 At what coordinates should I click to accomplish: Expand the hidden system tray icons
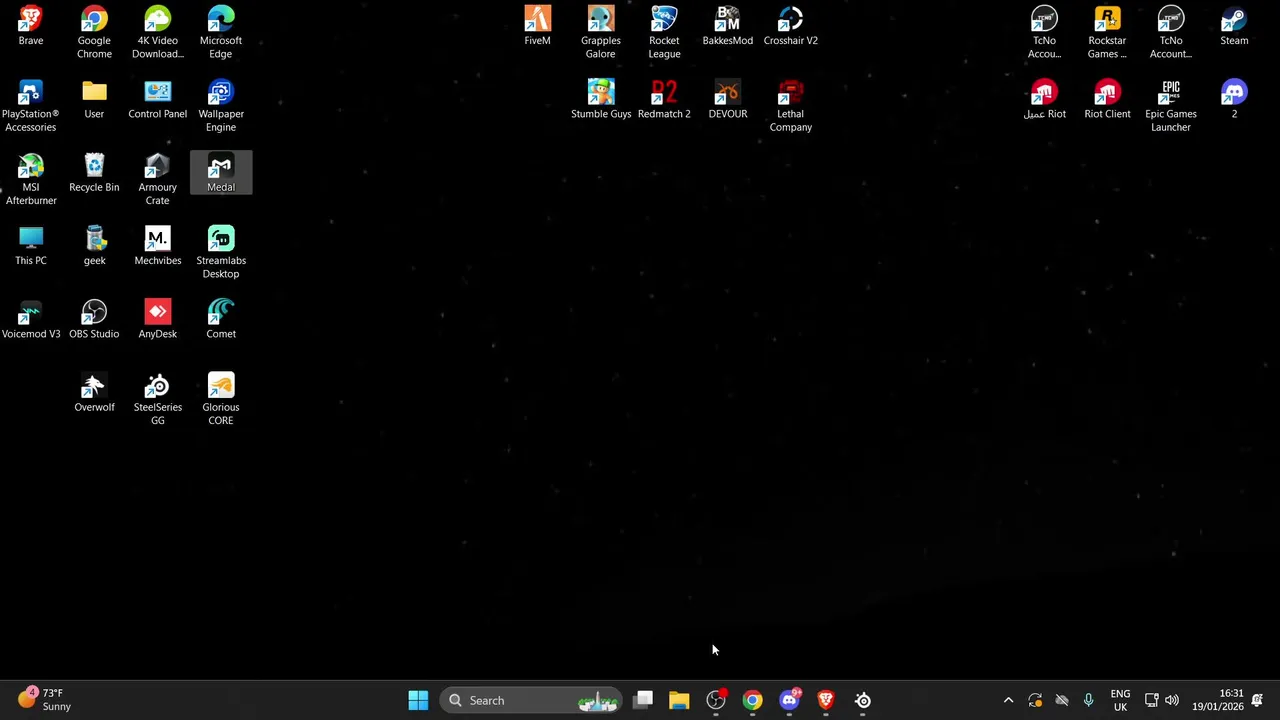tap(1008, 700)
